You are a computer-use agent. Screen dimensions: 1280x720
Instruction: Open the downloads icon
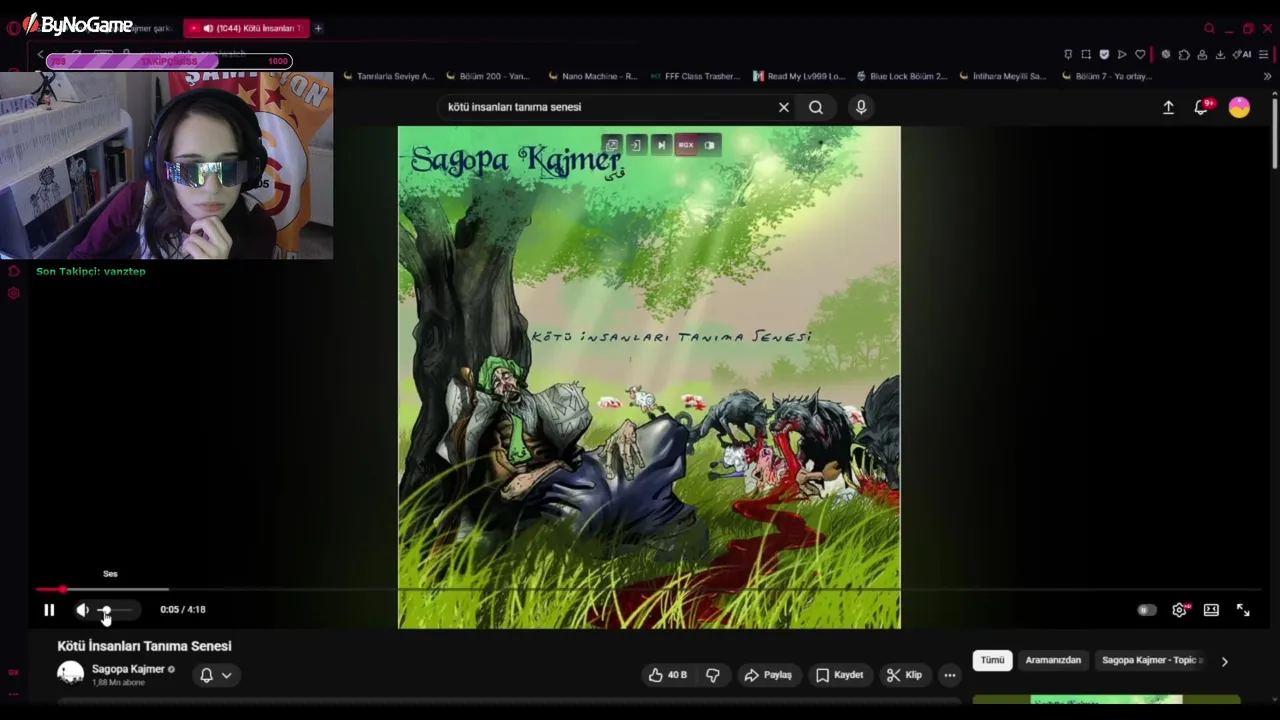tap(1220, 54)
